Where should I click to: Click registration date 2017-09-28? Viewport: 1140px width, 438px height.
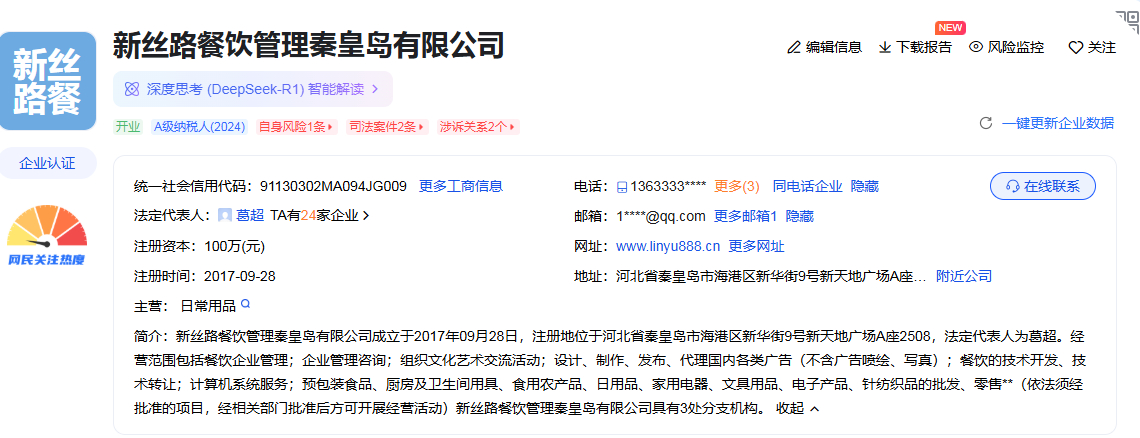click(240, 276)
